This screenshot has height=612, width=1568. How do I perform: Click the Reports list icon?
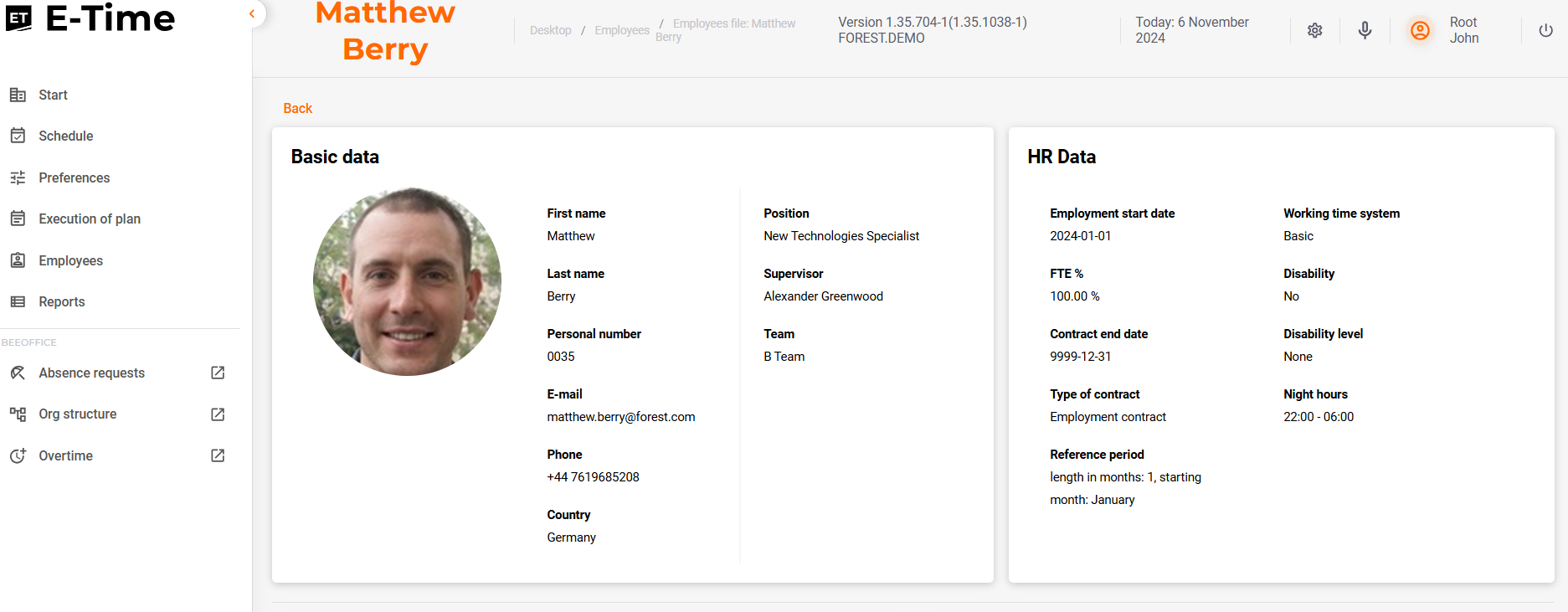(18, 301)
